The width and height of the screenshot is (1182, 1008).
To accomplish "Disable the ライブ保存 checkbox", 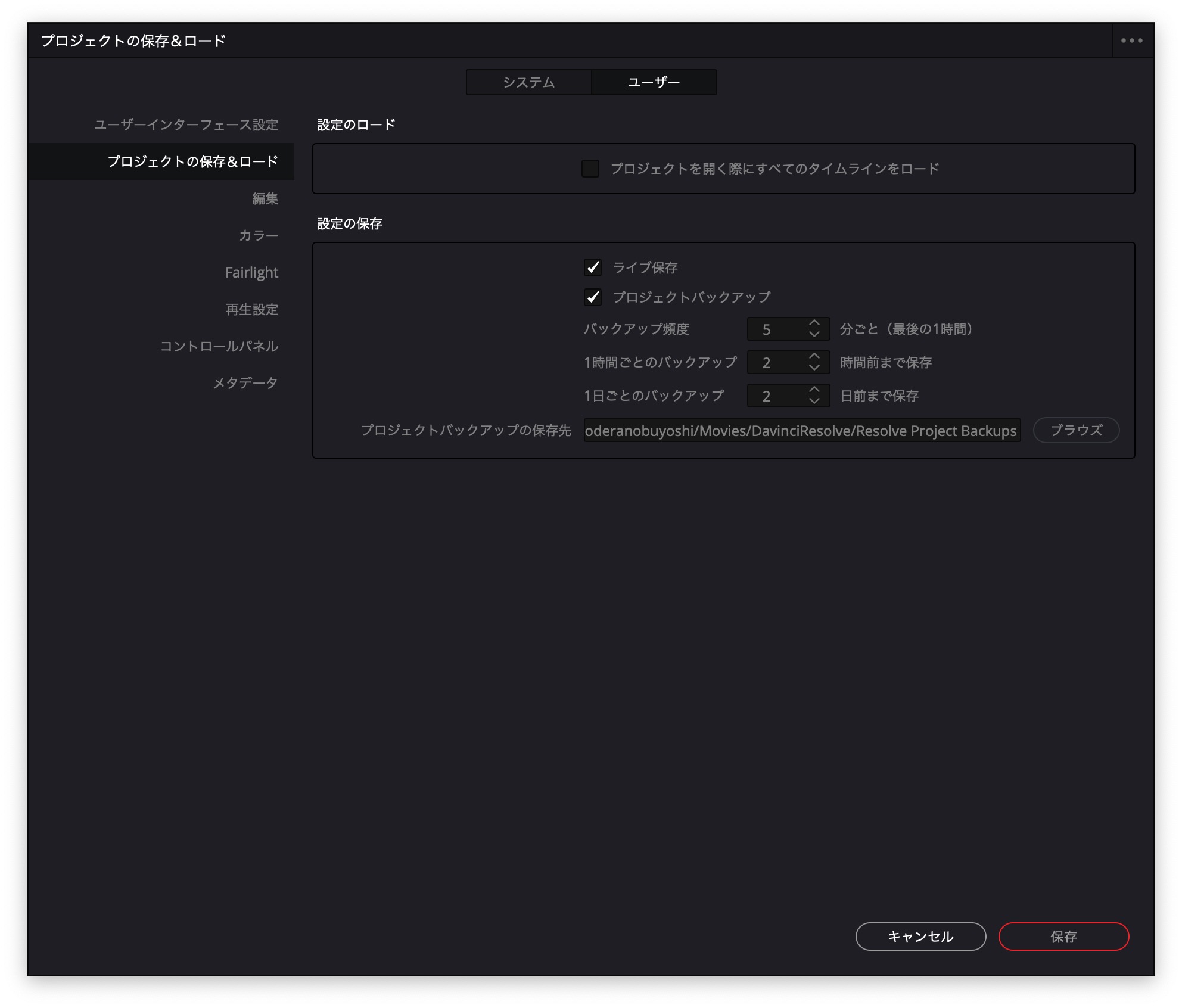I will [592, 268].
